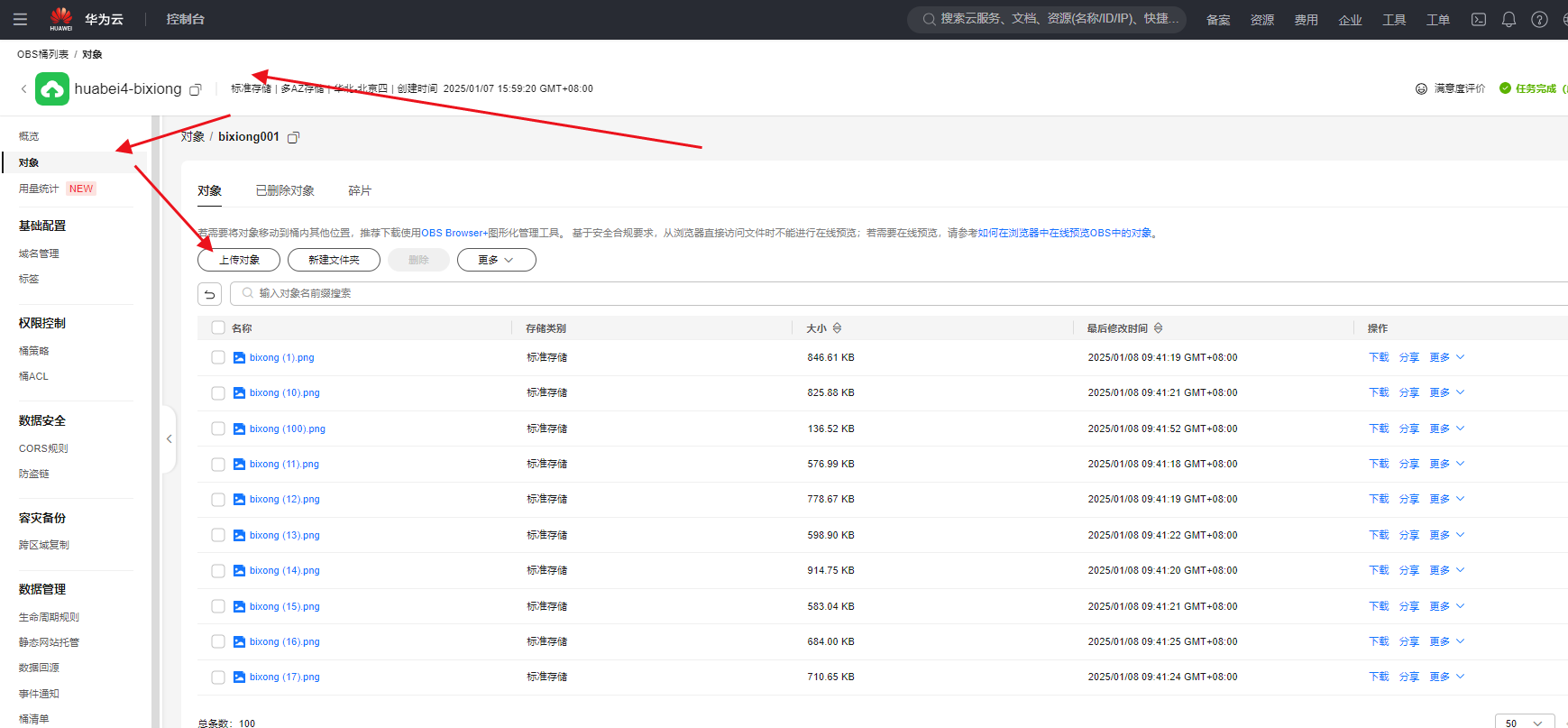Select the checkbox beside bixong (12).png
The image size is (1568, 728).
pyautogui.click(x=218, y=500)
